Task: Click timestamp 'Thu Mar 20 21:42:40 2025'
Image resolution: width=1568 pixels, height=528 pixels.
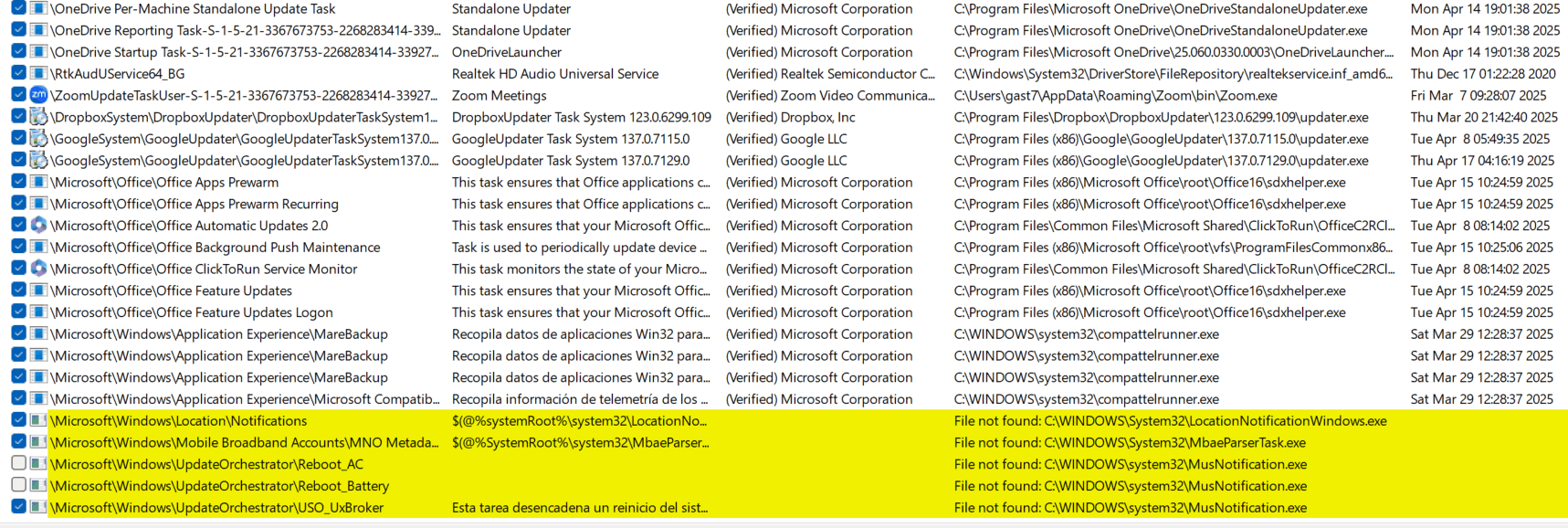Action: tap(1484, 117)
